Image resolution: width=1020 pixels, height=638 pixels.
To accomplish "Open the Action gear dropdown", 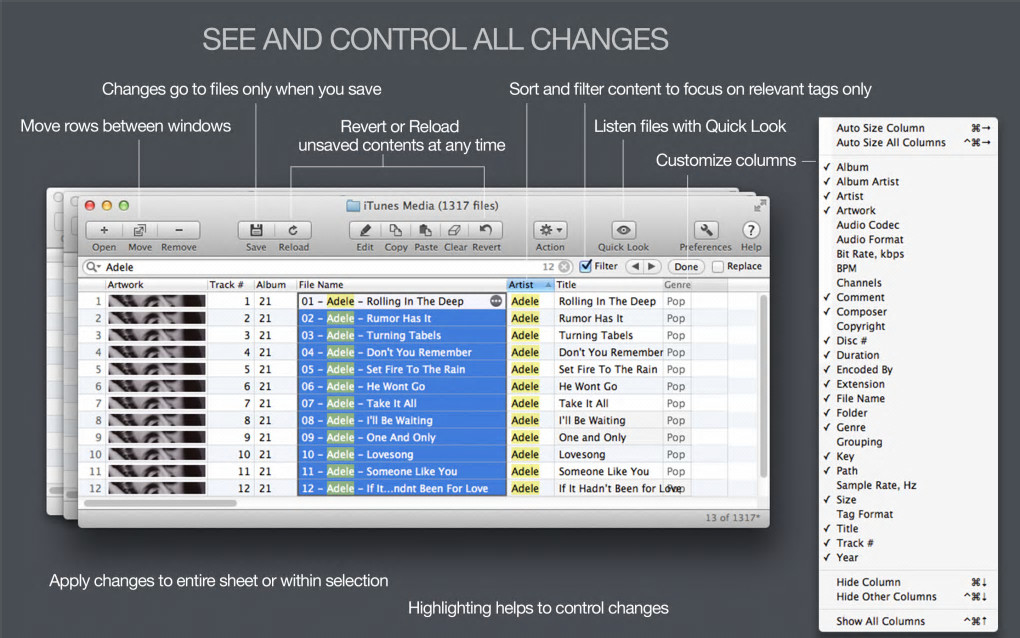I will tap(550, 230).
